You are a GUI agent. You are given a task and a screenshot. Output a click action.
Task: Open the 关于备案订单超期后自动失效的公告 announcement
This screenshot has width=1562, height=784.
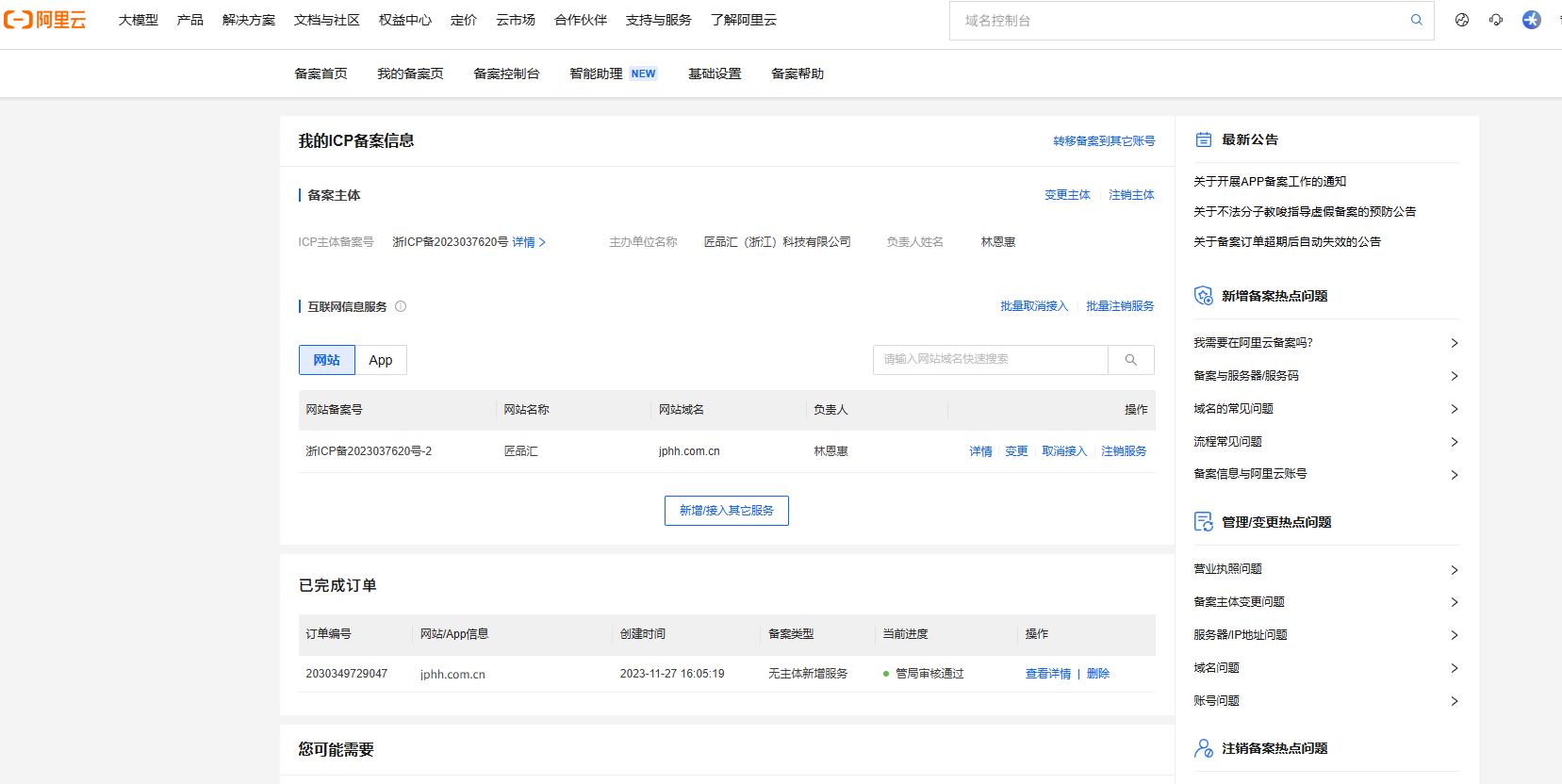(1287, 242)
